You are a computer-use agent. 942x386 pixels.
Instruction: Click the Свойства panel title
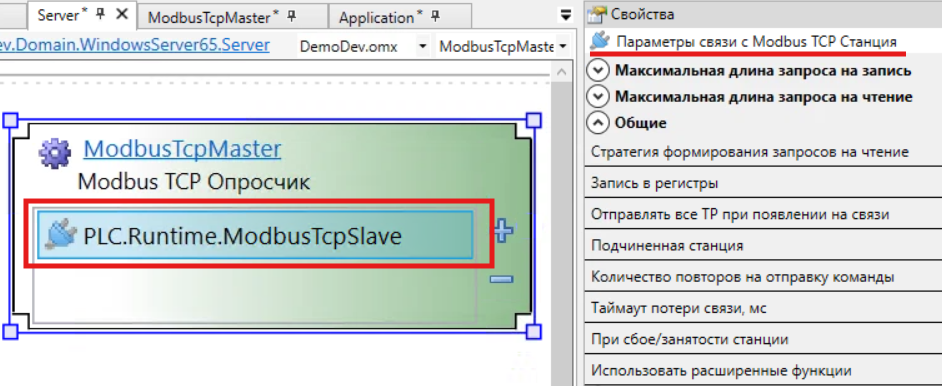[642, 14]
